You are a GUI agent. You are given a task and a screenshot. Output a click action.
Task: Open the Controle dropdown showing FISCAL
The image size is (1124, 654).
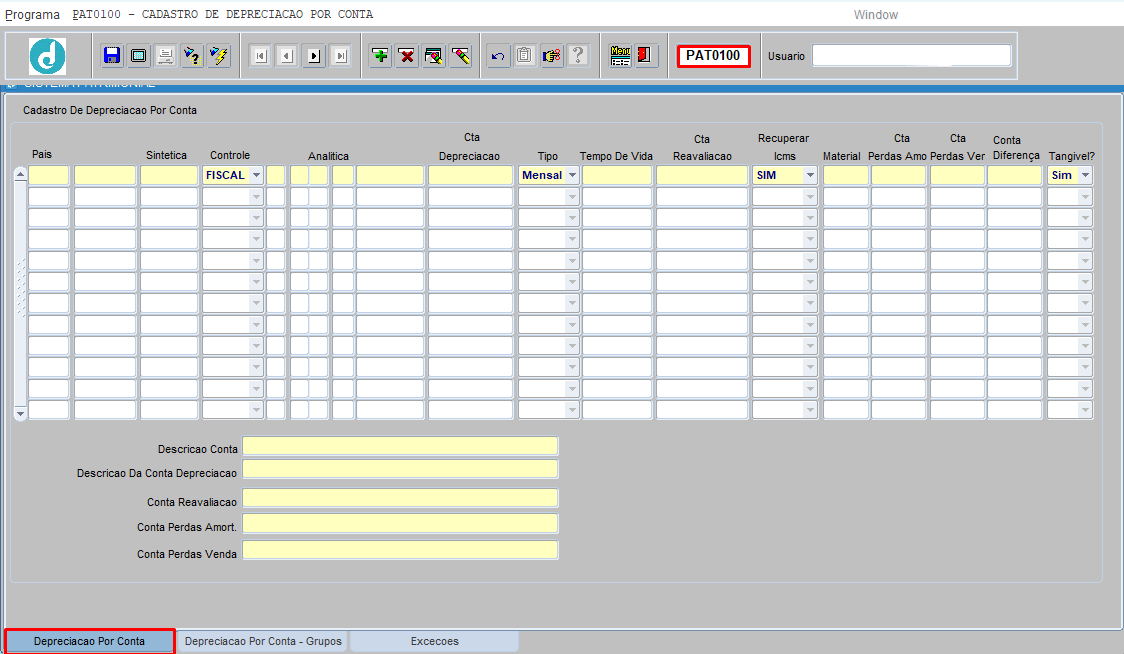[x=256, y=175]
